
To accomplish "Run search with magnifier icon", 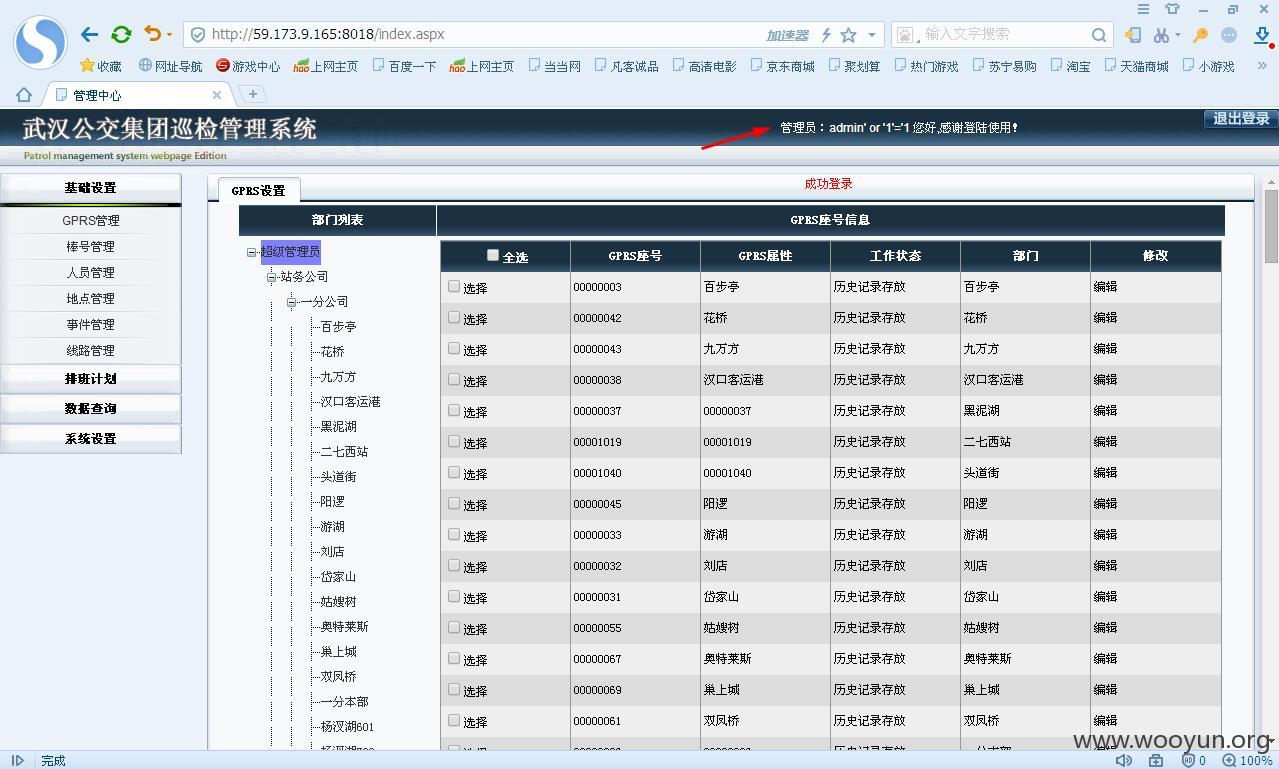I will point(1098,35).
